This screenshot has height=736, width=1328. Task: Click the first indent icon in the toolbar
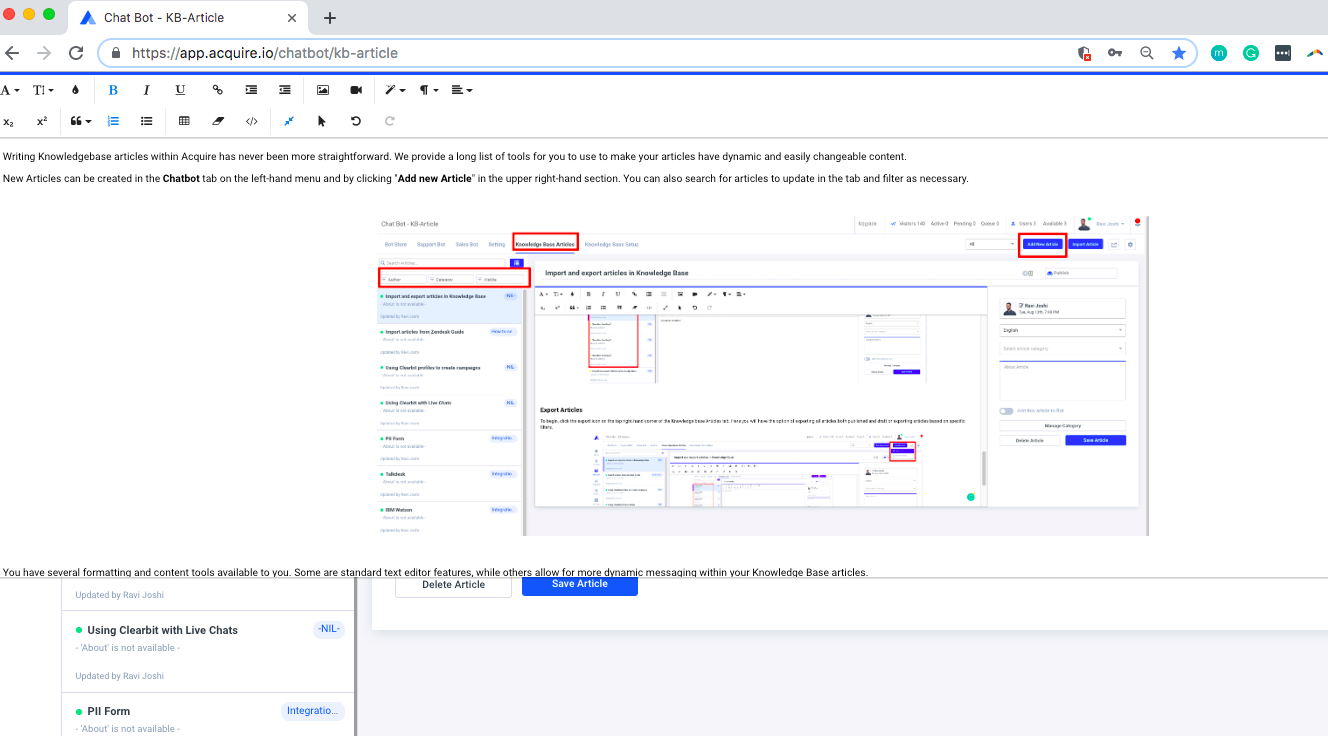pos(251,90)
